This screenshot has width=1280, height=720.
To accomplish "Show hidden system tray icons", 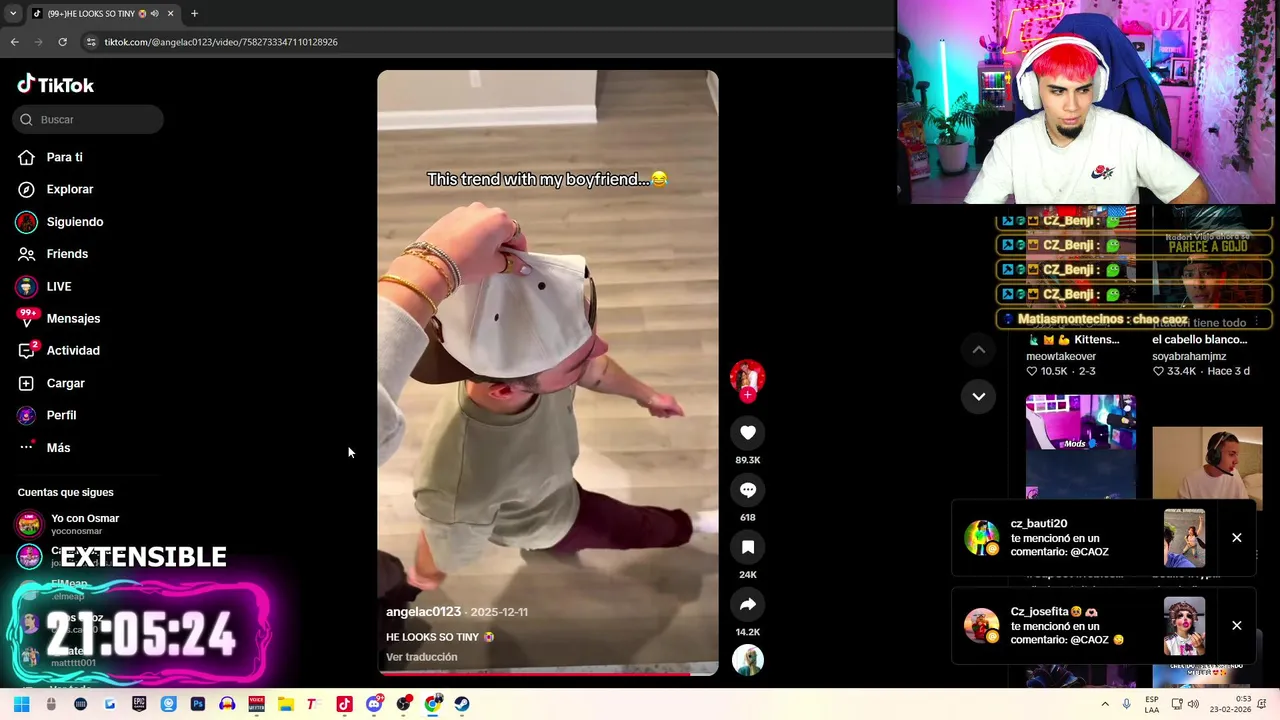I will (1105, 704).
